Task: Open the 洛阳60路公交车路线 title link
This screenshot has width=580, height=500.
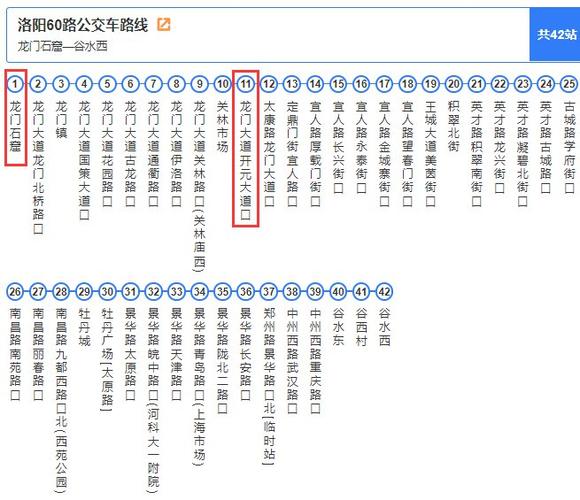Action: [82, 25]
